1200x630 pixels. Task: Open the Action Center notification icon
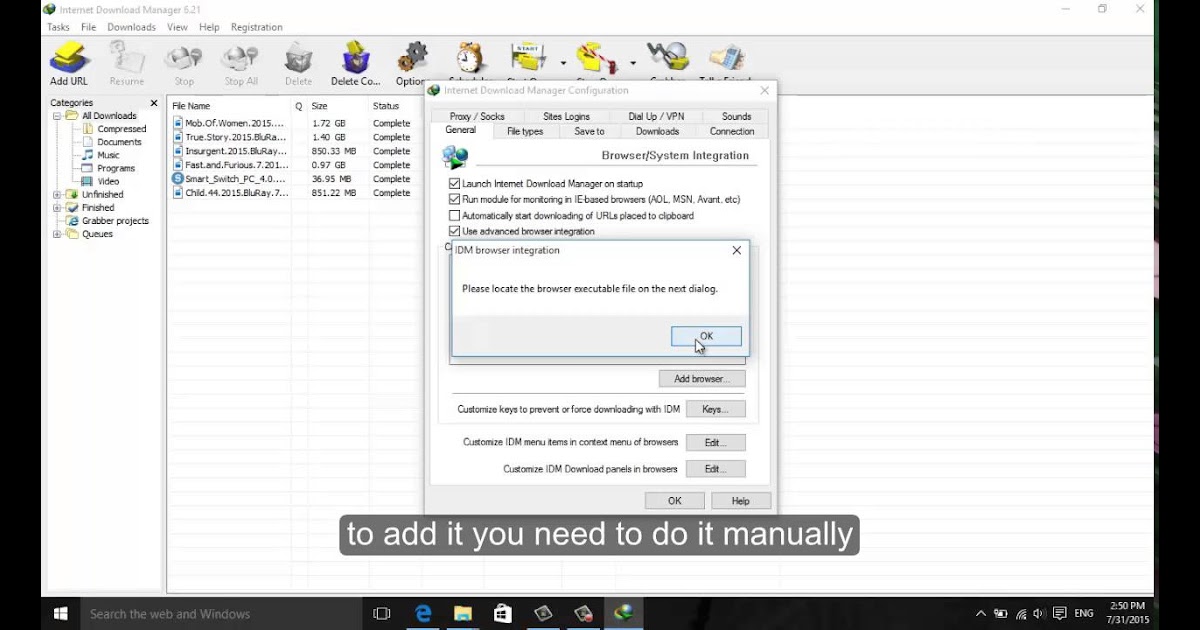click(1059, 613)
